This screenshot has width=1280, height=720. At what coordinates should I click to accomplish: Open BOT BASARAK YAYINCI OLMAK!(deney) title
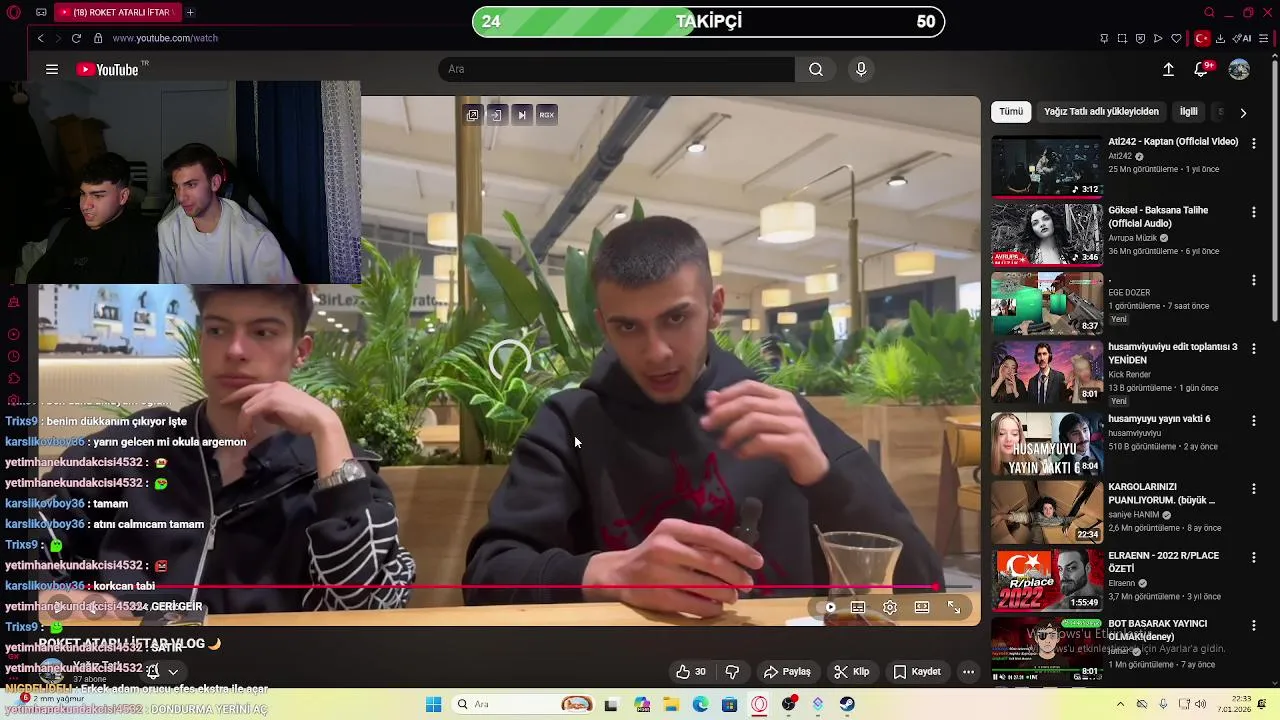coord(1158,630)
